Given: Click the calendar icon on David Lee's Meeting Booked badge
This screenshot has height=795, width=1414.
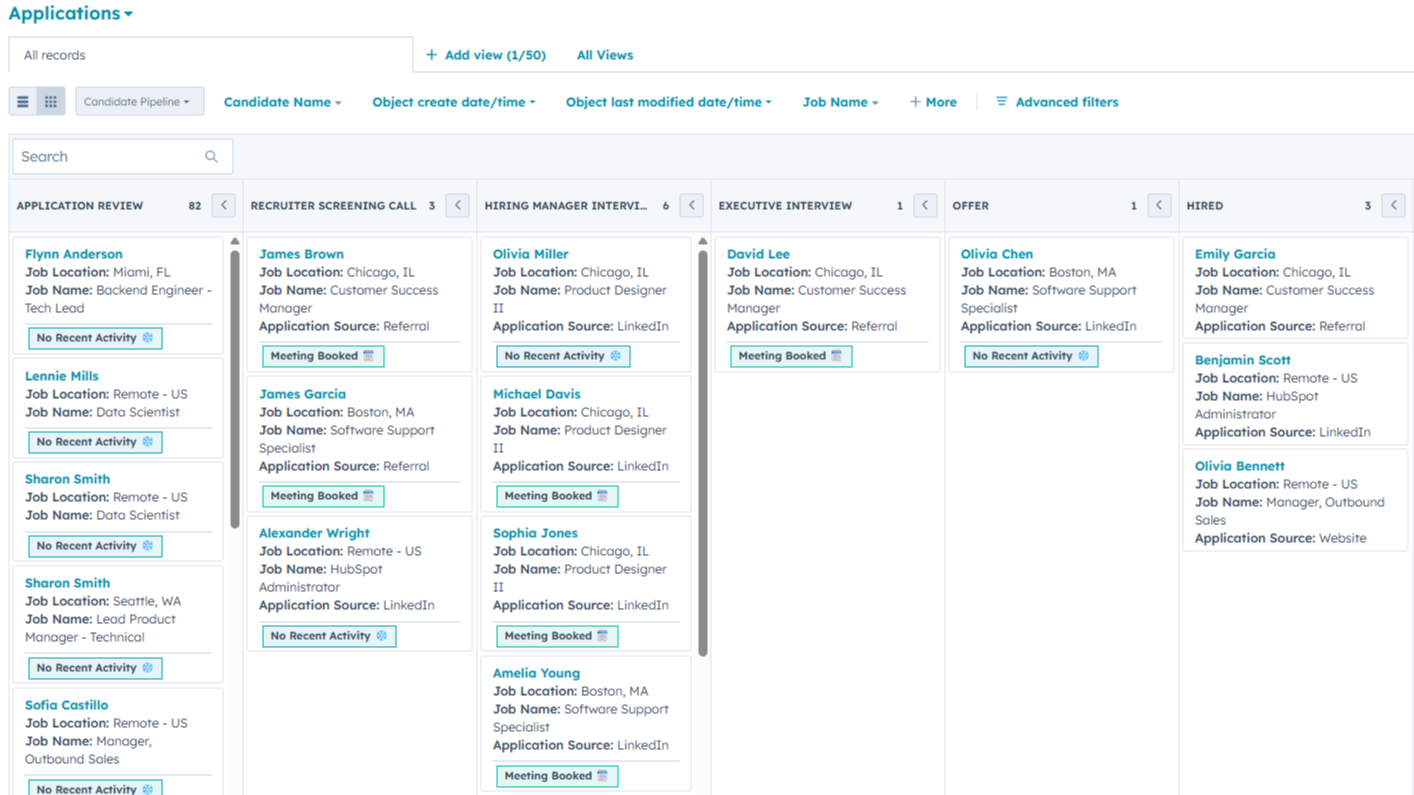Looking at the screenshot, I should click(836, 355).
